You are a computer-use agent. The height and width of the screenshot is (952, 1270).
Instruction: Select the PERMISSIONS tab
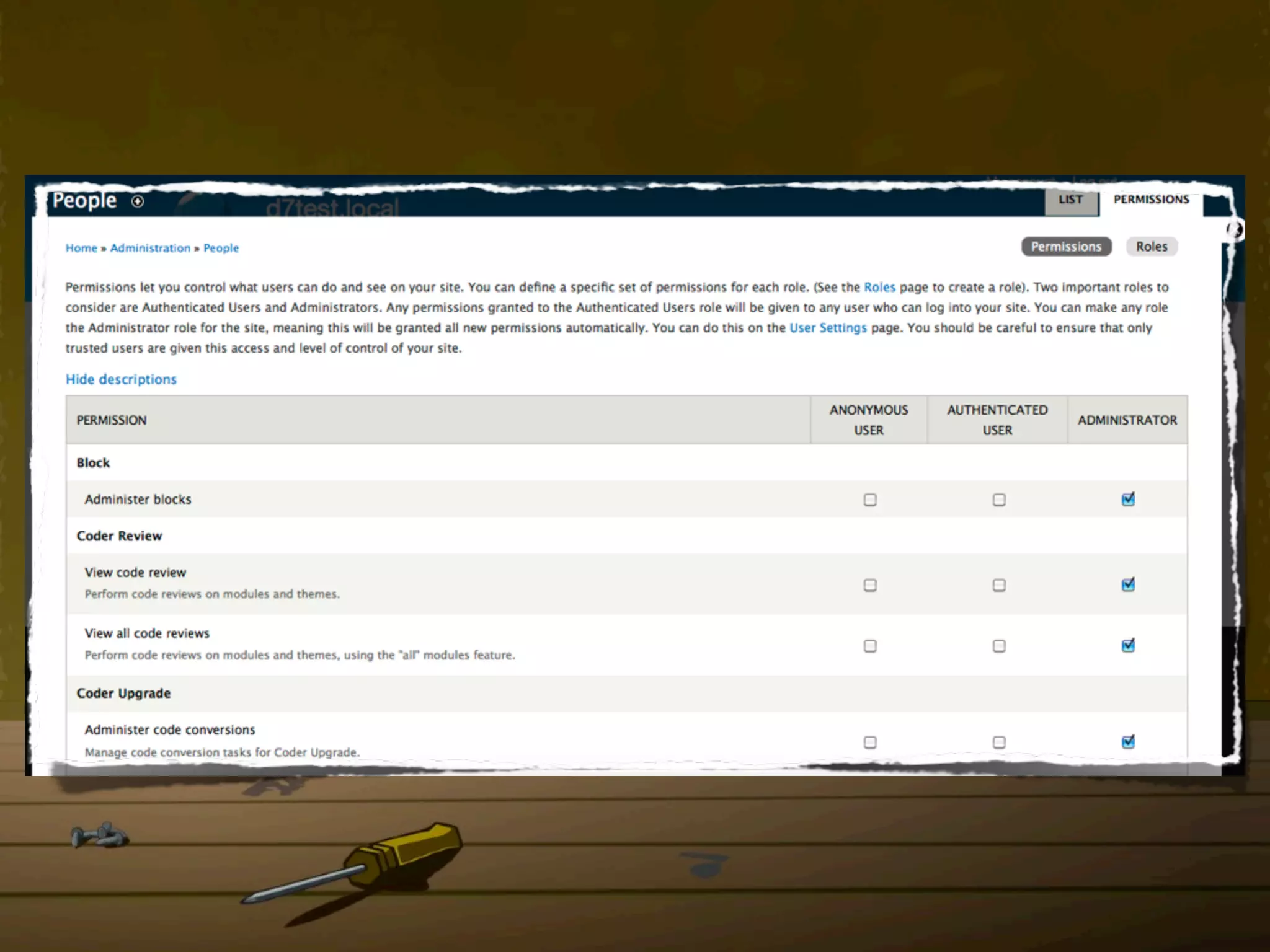pos(1151,200)
